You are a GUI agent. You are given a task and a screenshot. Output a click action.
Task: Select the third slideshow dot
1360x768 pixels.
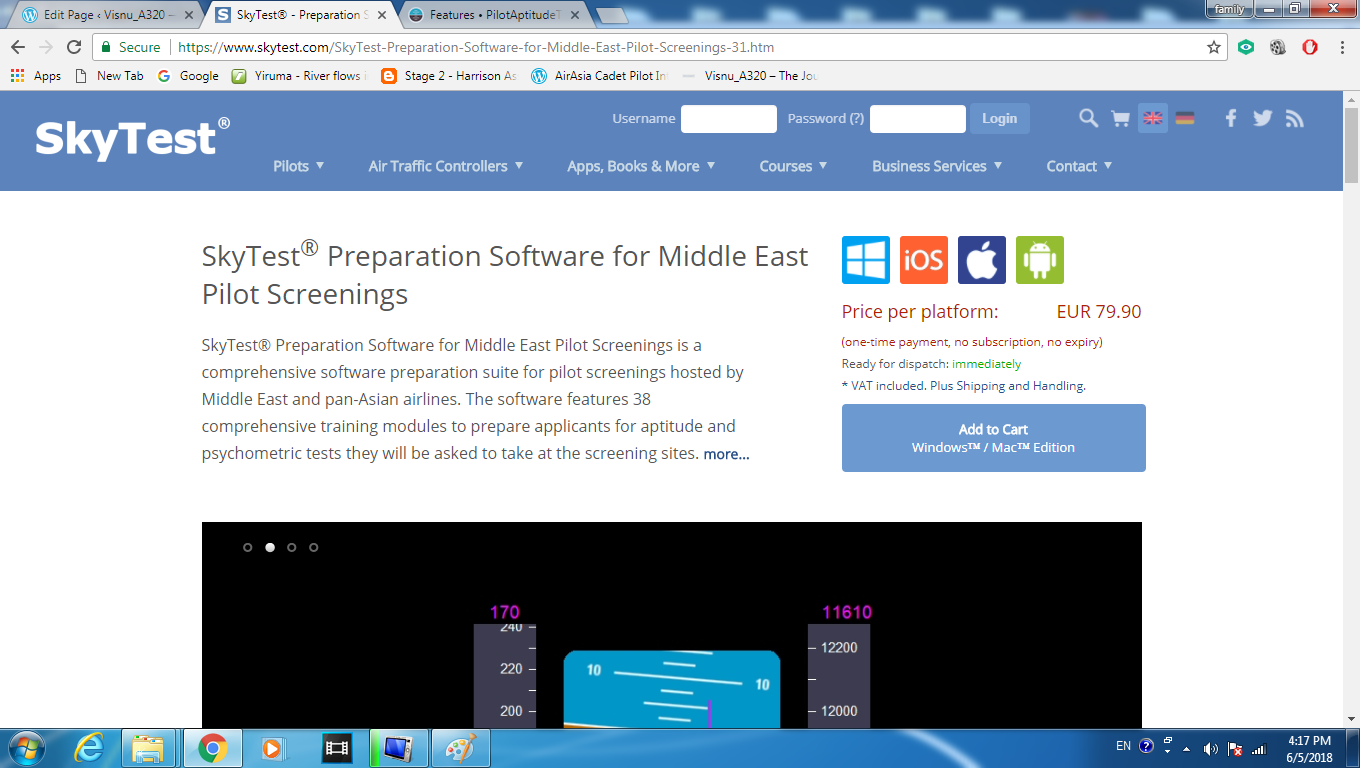[x=292, y=547]
